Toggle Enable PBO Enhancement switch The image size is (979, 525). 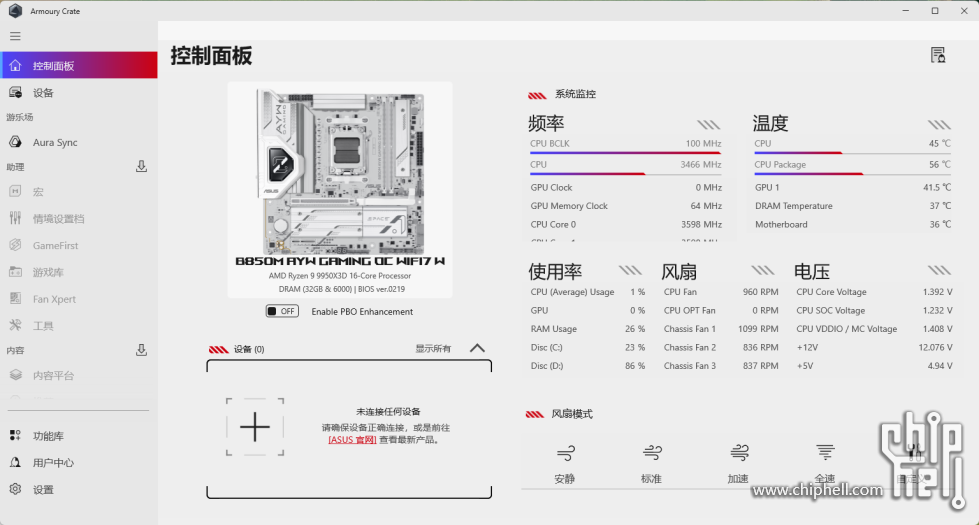tap(282, 311)
